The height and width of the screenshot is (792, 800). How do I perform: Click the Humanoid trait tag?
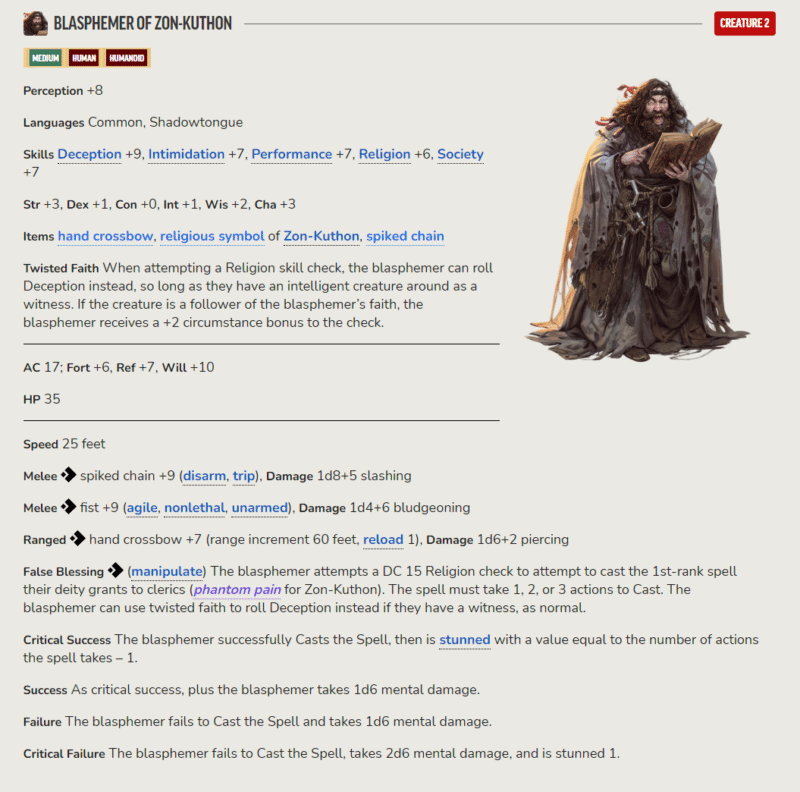click(x=127, y=58)
